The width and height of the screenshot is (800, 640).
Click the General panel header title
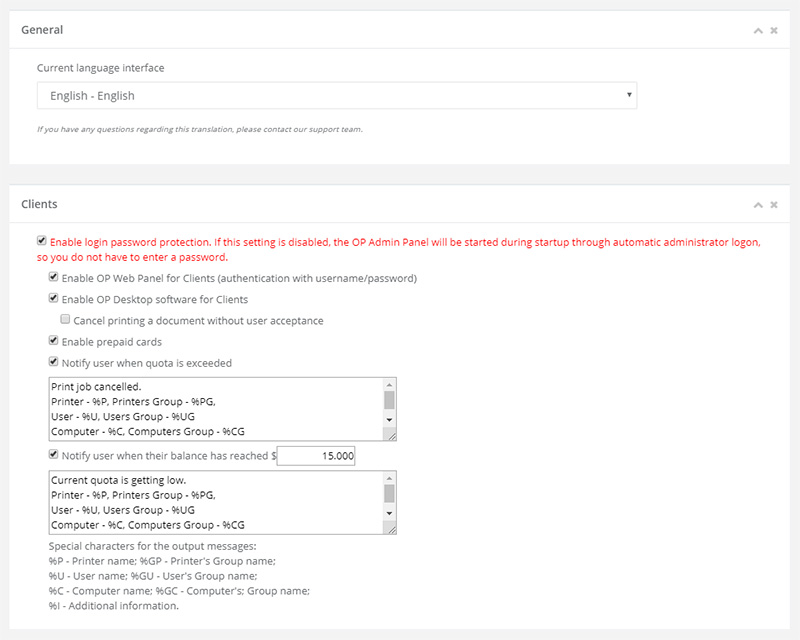[x=42, y=30]
